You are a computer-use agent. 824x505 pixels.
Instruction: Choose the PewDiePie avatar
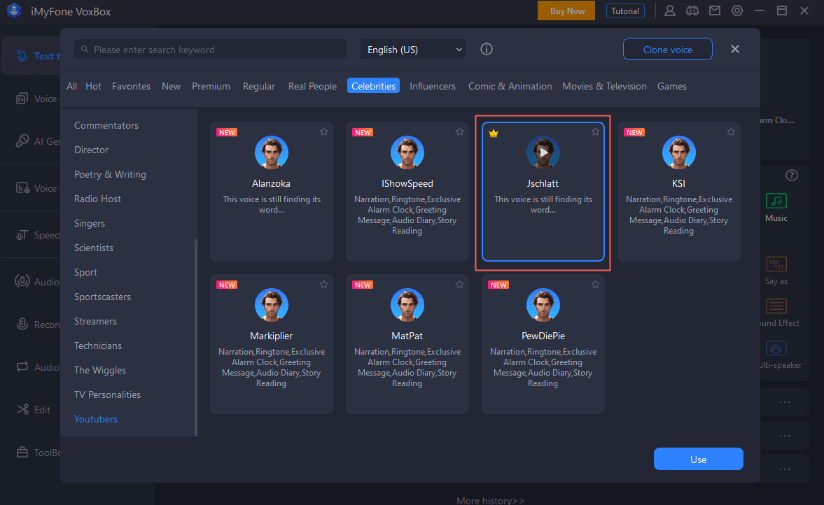(x=543, y=305)
